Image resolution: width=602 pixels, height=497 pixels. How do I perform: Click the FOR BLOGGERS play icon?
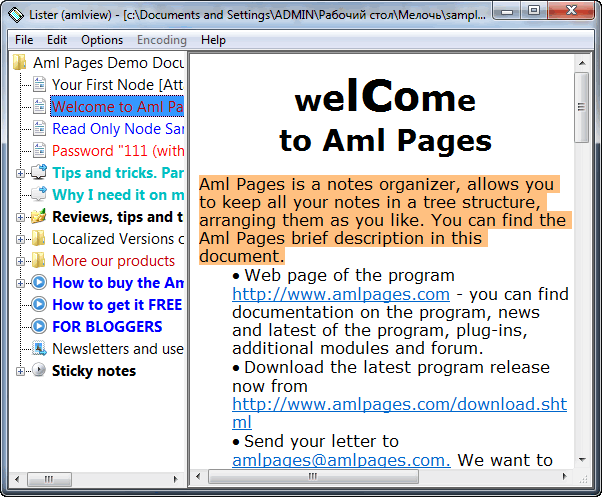(39, 326)
